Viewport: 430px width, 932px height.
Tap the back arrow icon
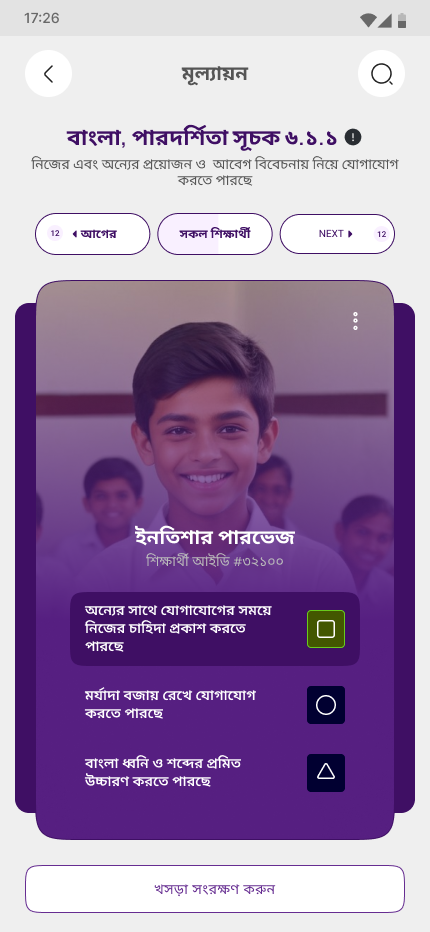48,74
